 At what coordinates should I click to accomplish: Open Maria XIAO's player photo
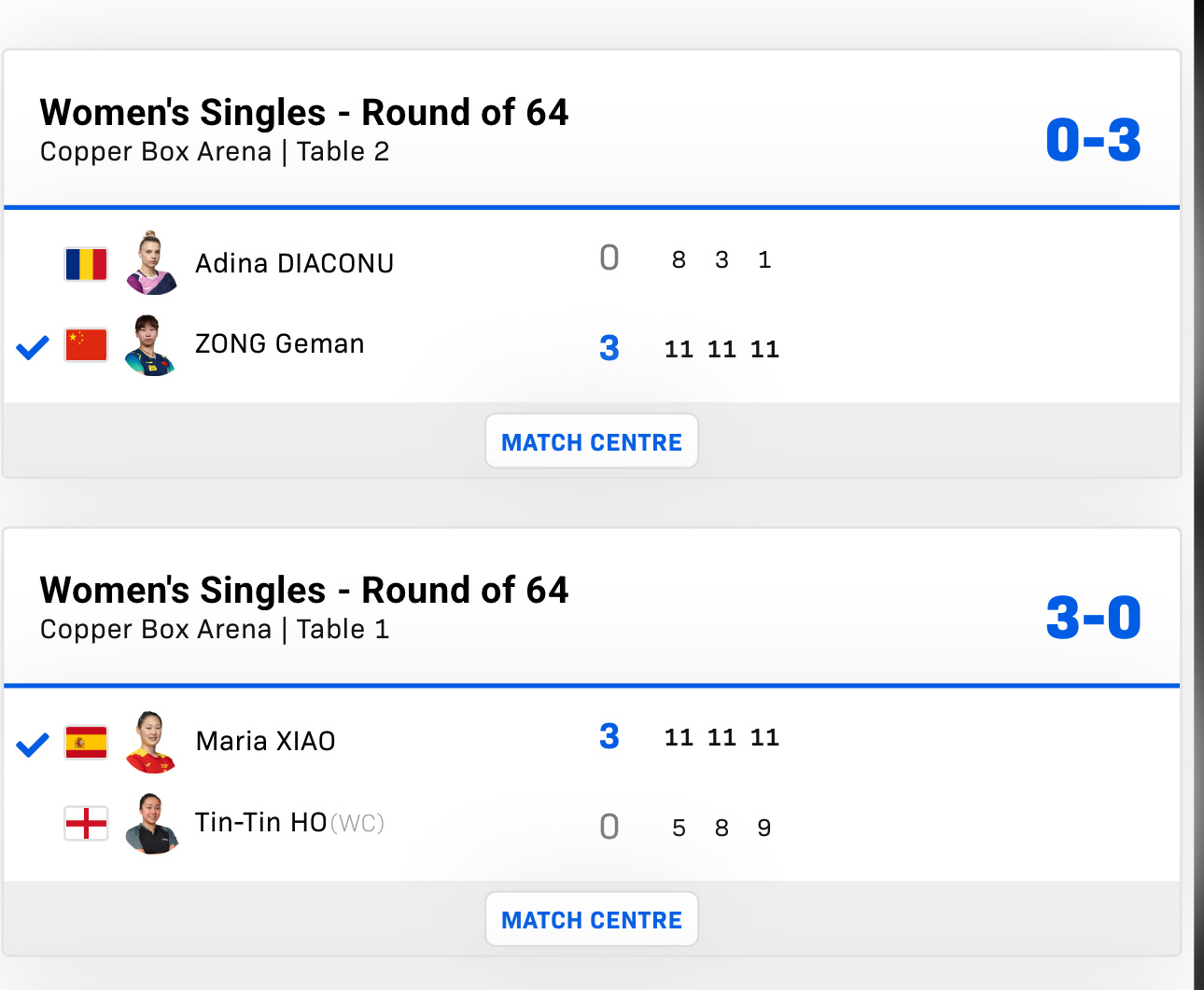click(x=150, y=742)
